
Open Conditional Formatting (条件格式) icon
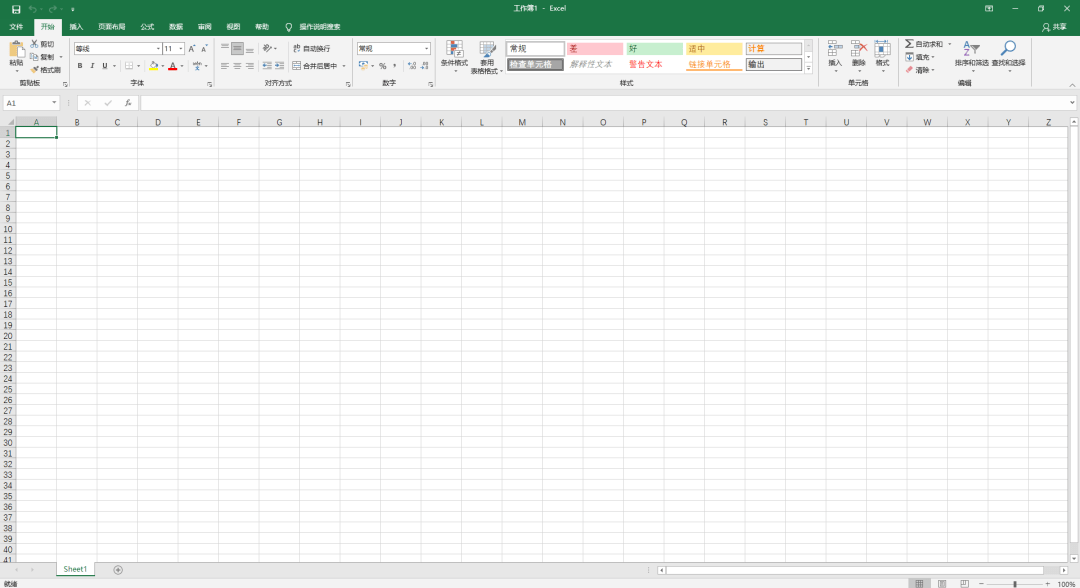click(454, 49)
